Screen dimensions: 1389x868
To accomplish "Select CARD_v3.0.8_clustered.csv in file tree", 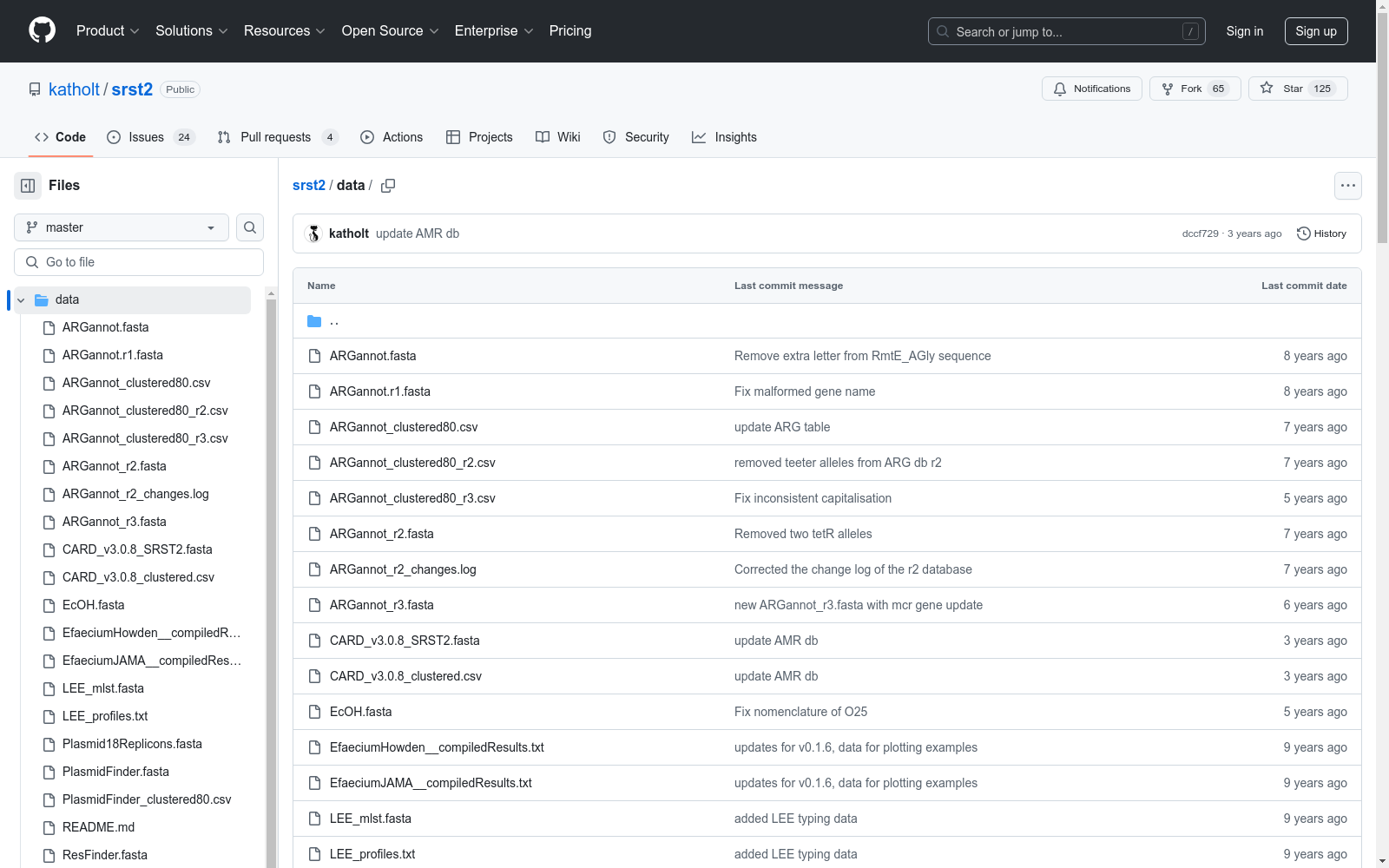I will [138, 577].
